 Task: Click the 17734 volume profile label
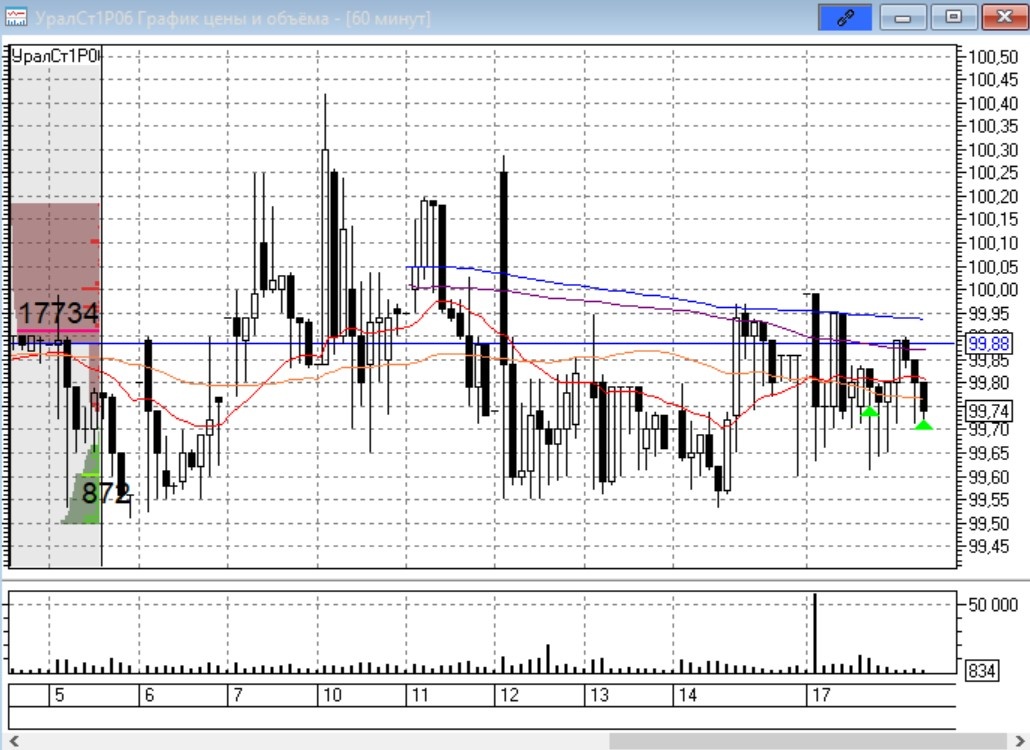(x=58, y=313)
